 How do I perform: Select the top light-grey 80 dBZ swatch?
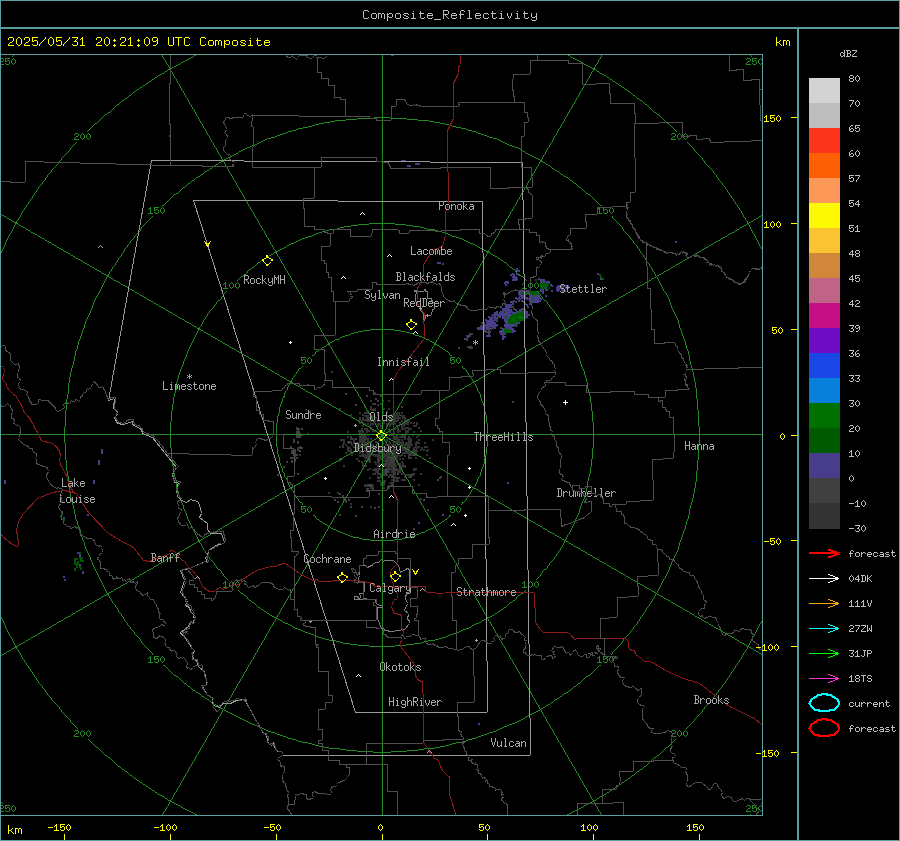(x=824, y=91)
